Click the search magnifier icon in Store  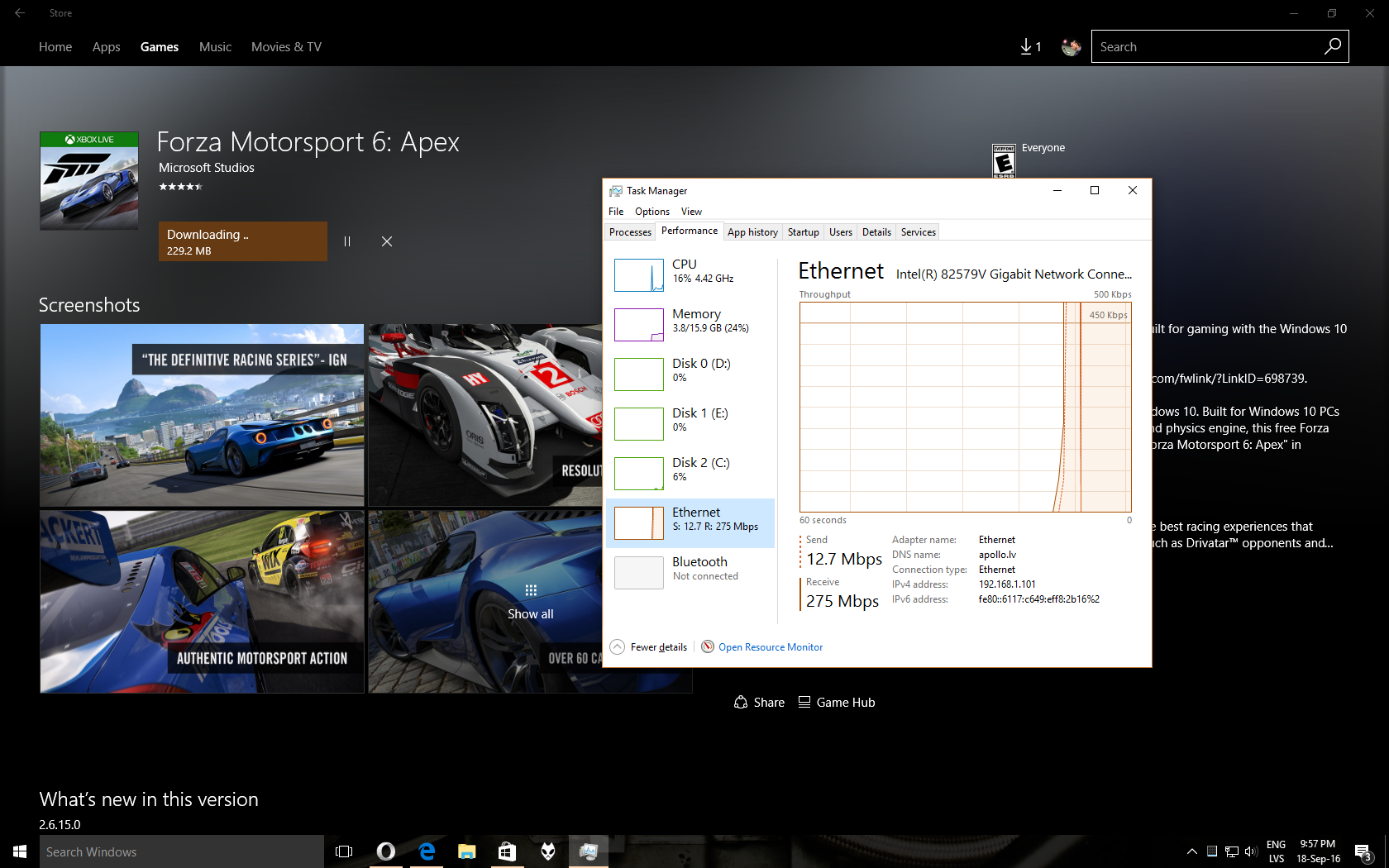pos(1332,46)
